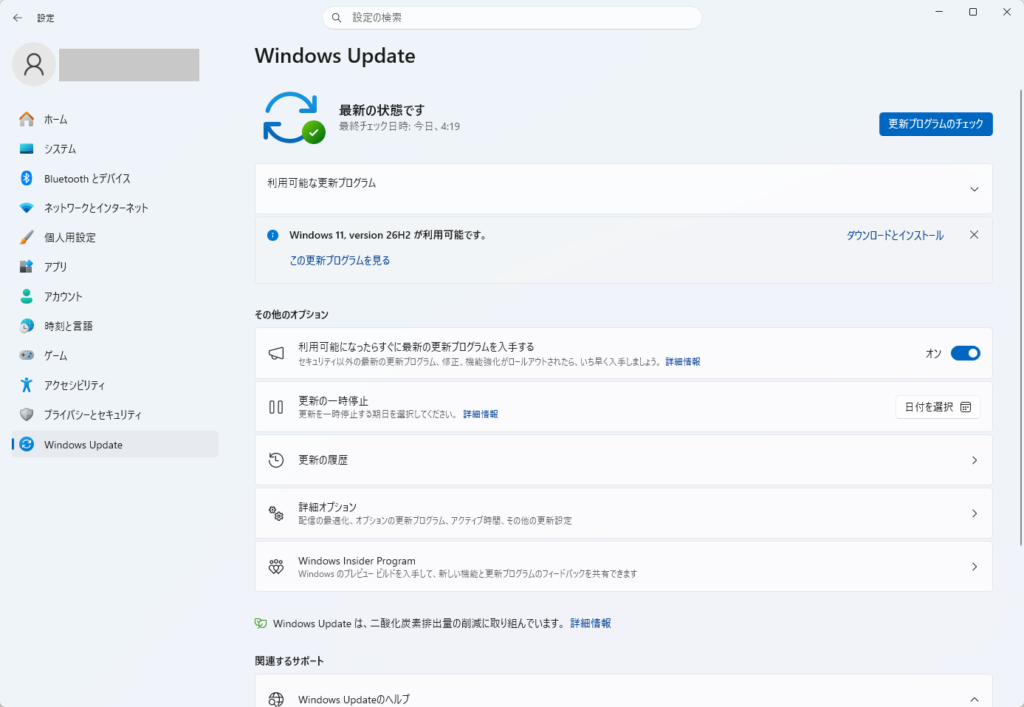The width and height of the screenshot is (1024, 707).
Task: Click the globe icon for Windows Updateのヘルプ
Action: coord(276,699)
